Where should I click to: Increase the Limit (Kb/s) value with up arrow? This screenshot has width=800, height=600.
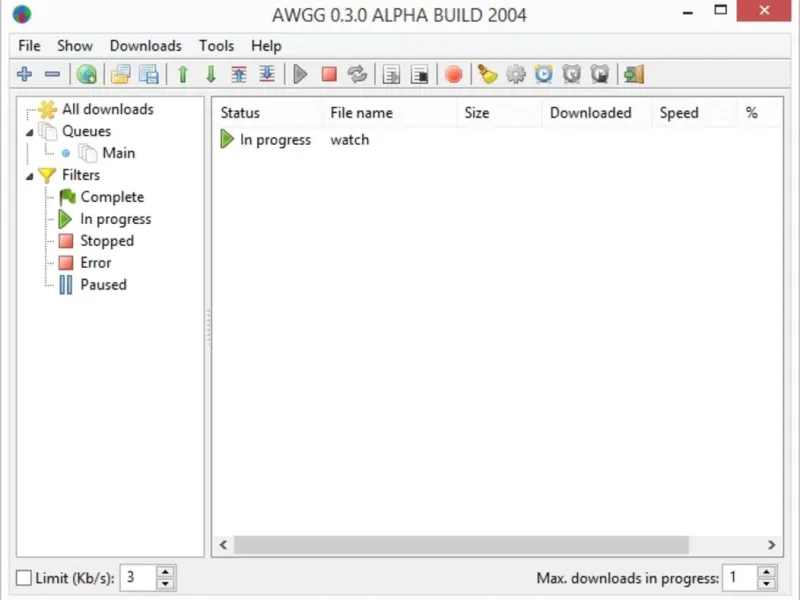[165, 571]
